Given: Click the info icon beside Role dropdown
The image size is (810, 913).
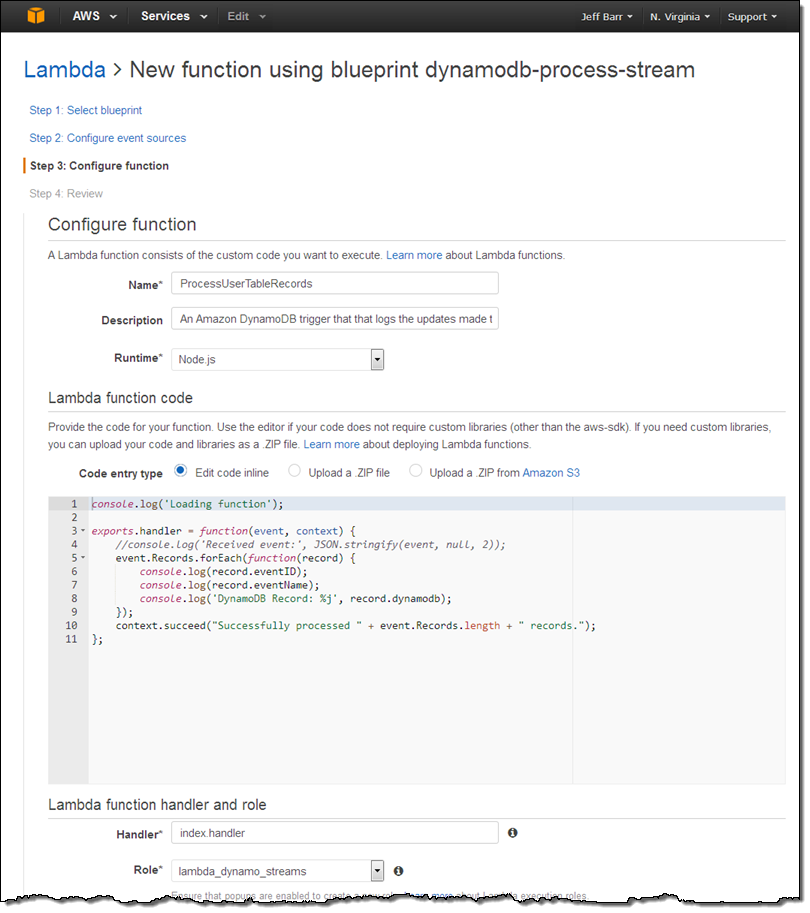Looking at the screenshot, I should 398,871.
